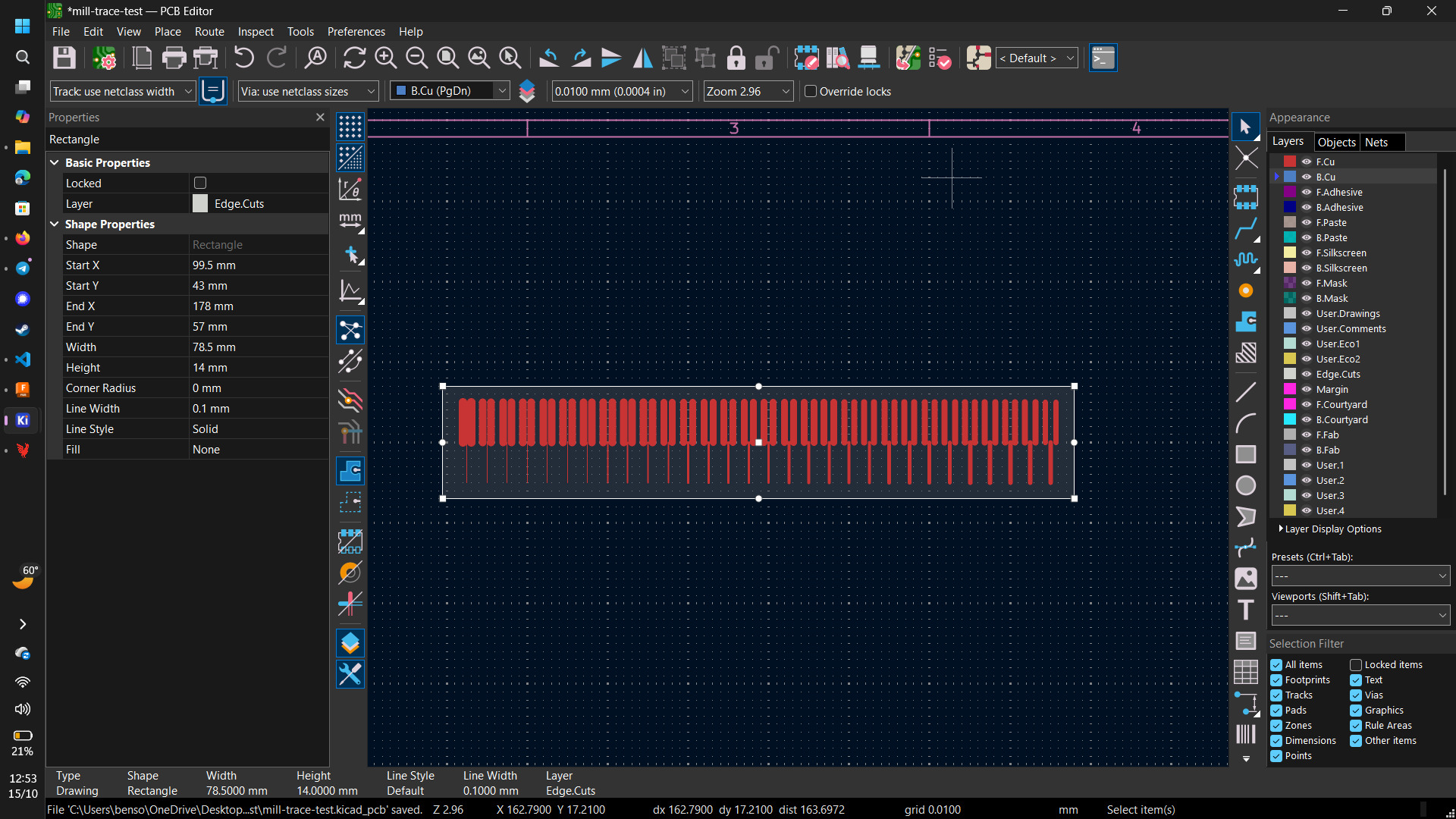The image size is (1456, 819).
Task: Close the Properties panel
Action: click(320, 117)
